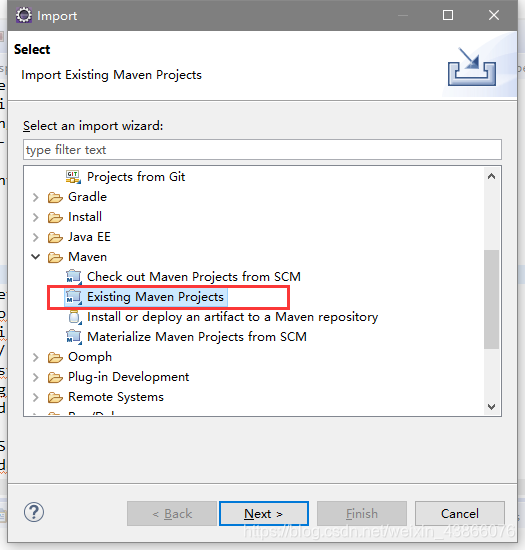The width and height of the screenshot is (525, 550).
Task: Close the Import dialog
Action: click(494, 15)
